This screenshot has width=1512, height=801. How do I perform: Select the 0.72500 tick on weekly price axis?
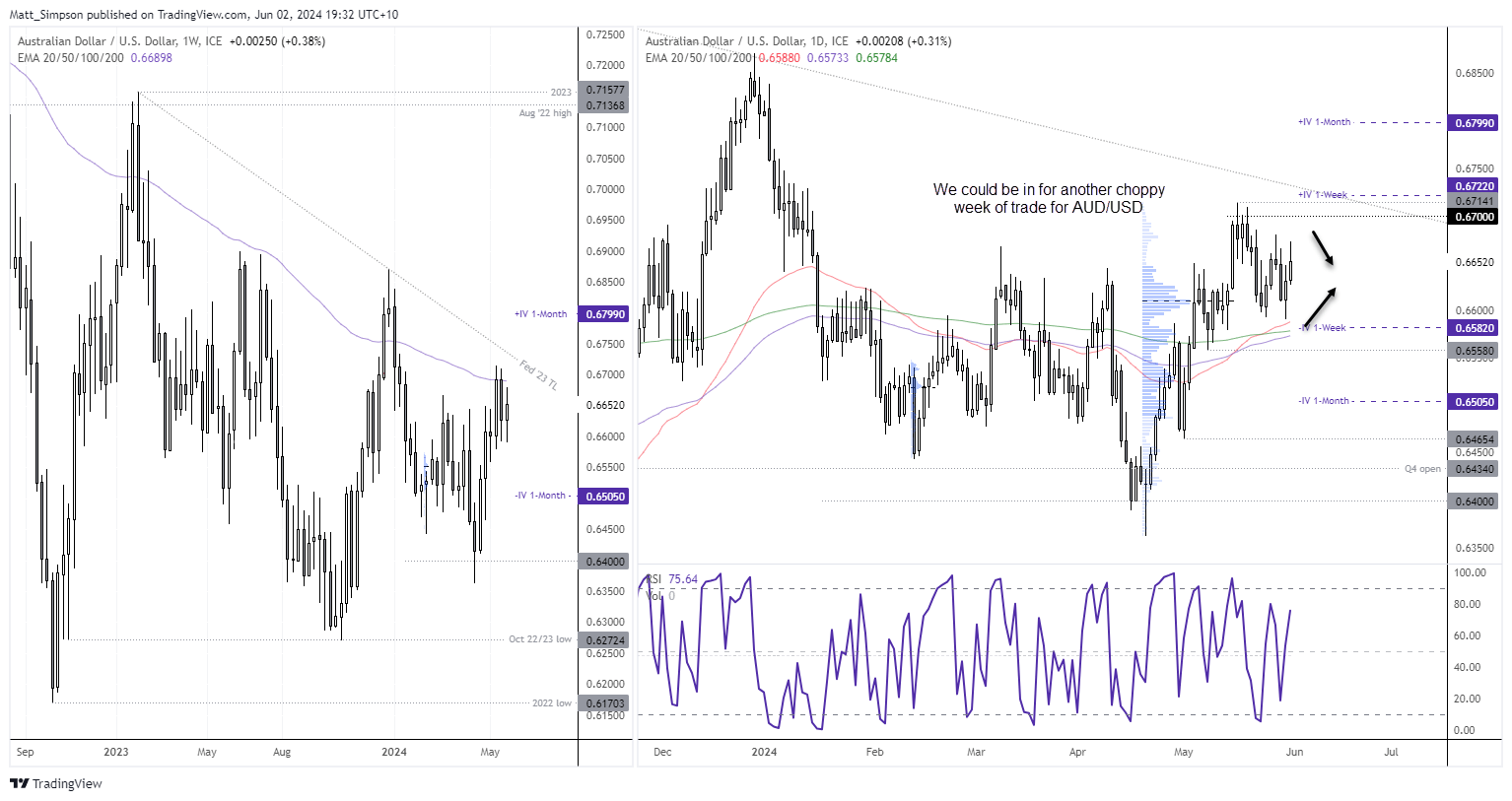605,34
